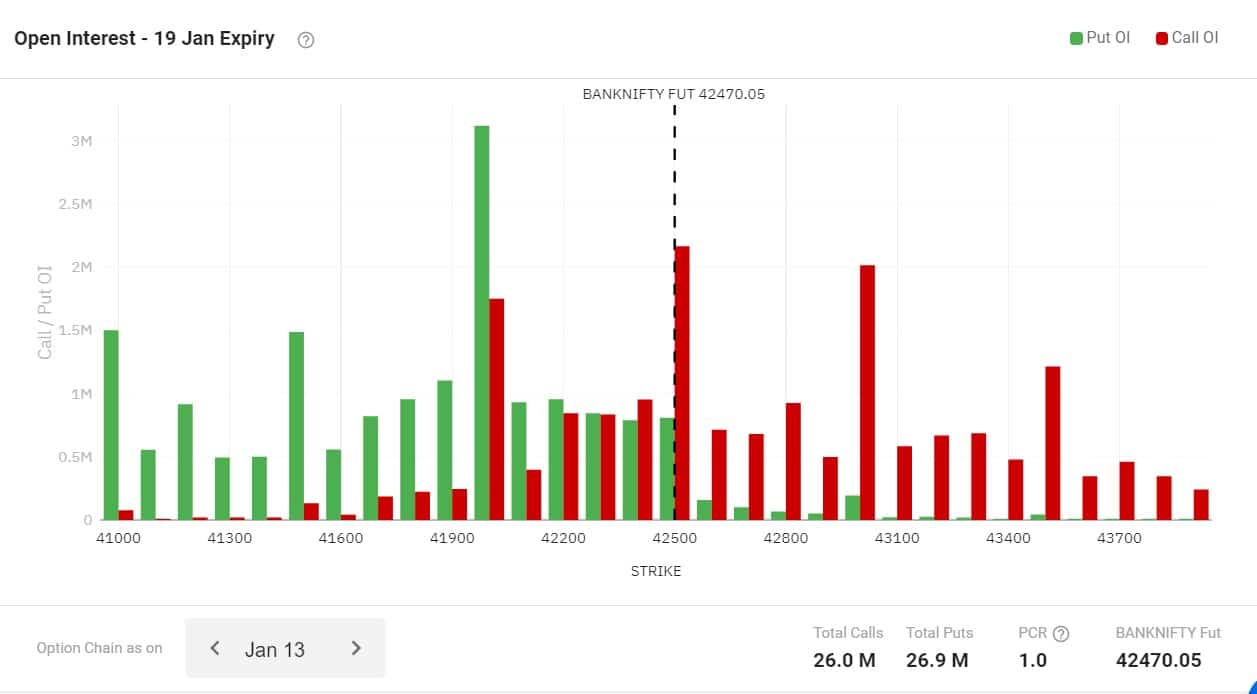
Task: Click the green put bar at strike 41500
Action: 296,426
